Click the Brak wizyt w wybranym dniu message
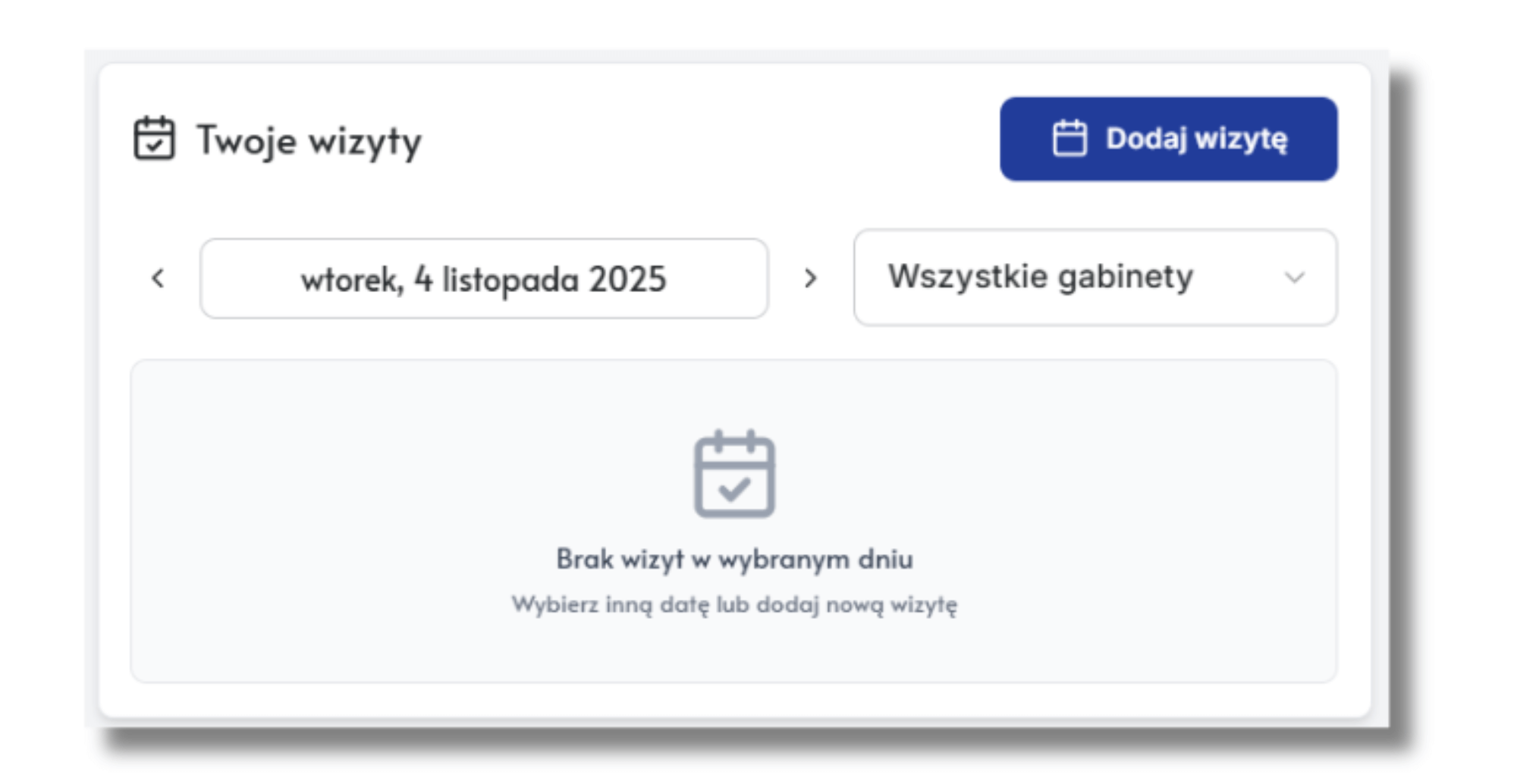 pos(734,560)
